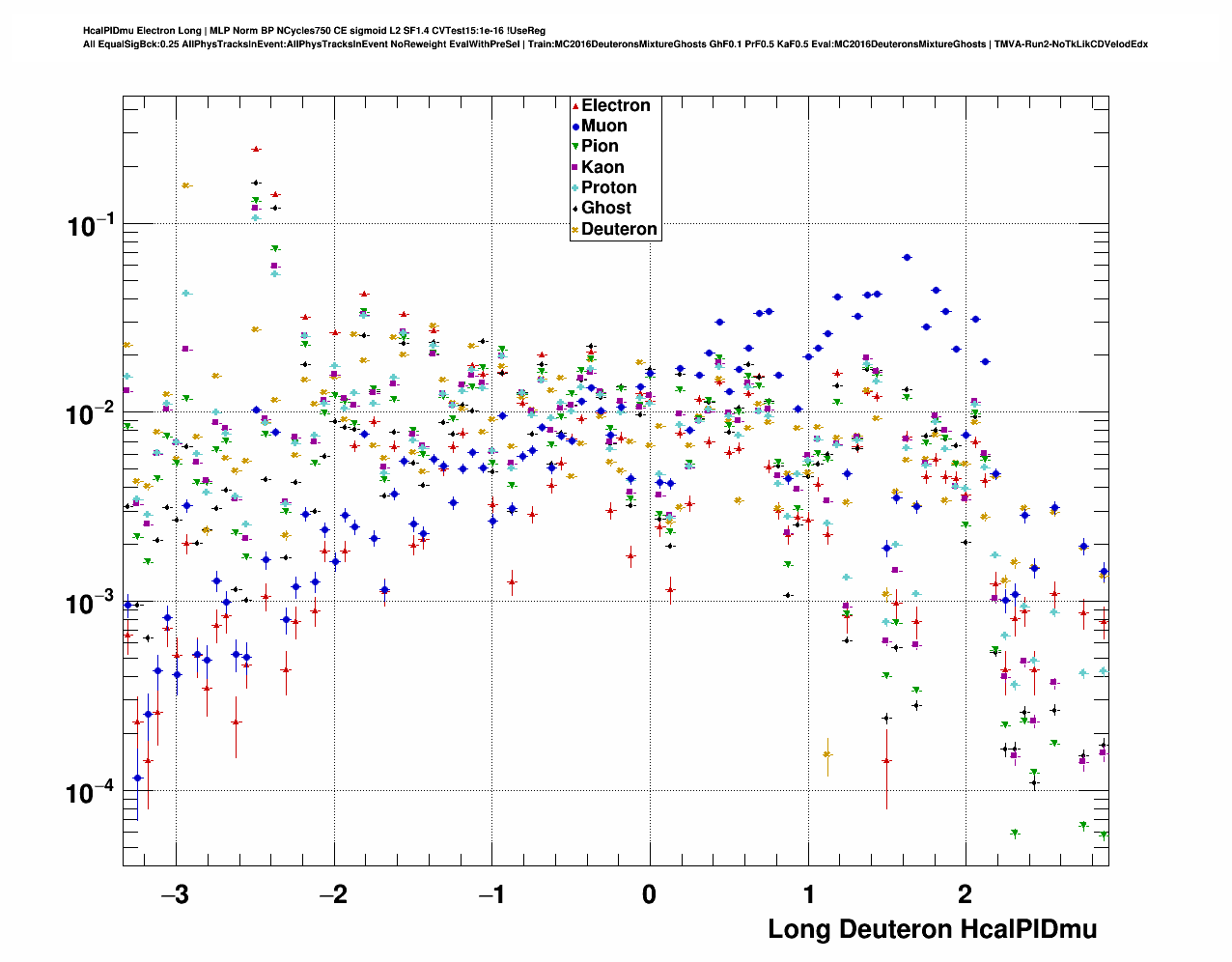Select the "0" x-axis tick label

coord(649,894)
